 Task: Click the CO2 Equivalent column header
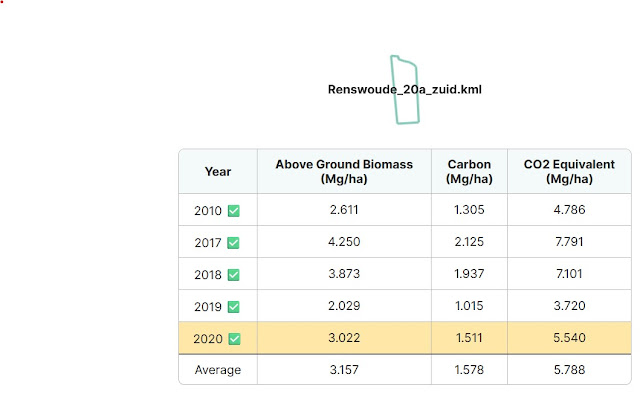click(x=569, y=171)
